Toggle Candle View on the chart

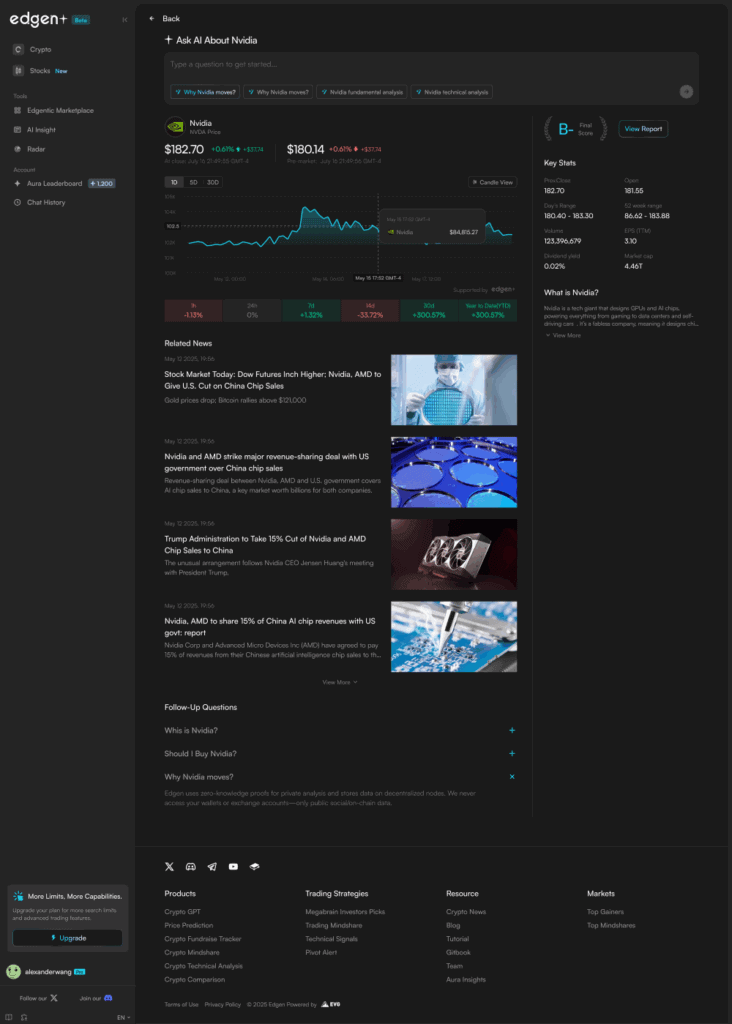click(x=492, y=182)
